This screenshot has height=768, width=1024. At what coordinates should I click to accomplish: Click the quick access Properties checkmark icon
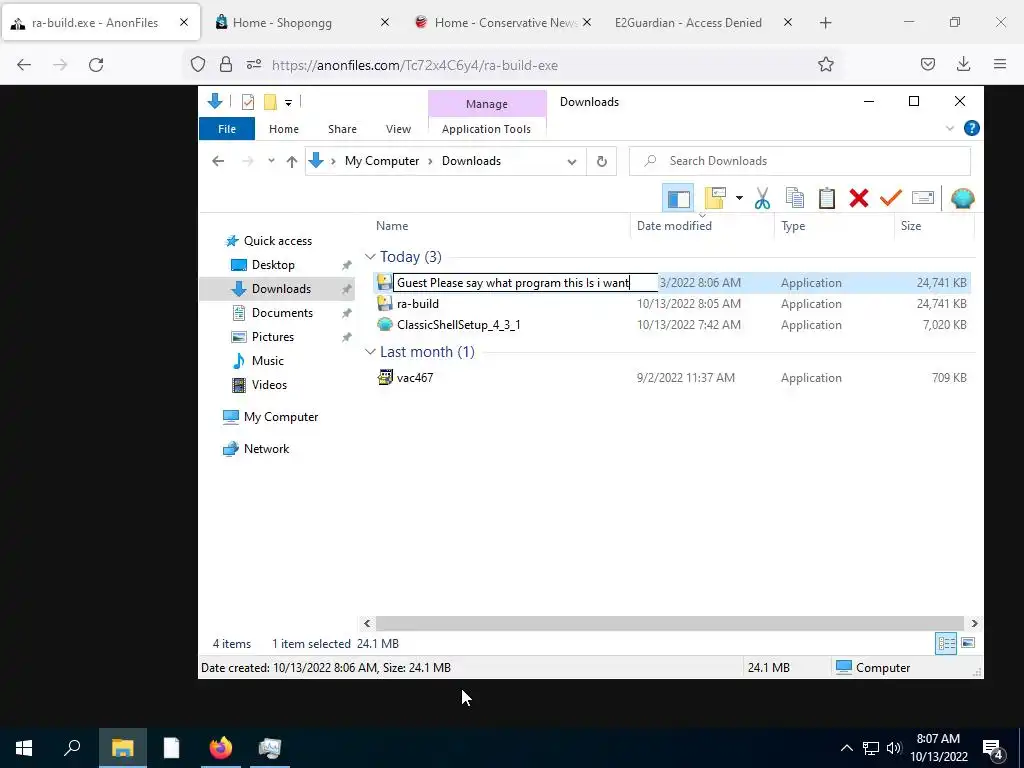coord(248,102)
